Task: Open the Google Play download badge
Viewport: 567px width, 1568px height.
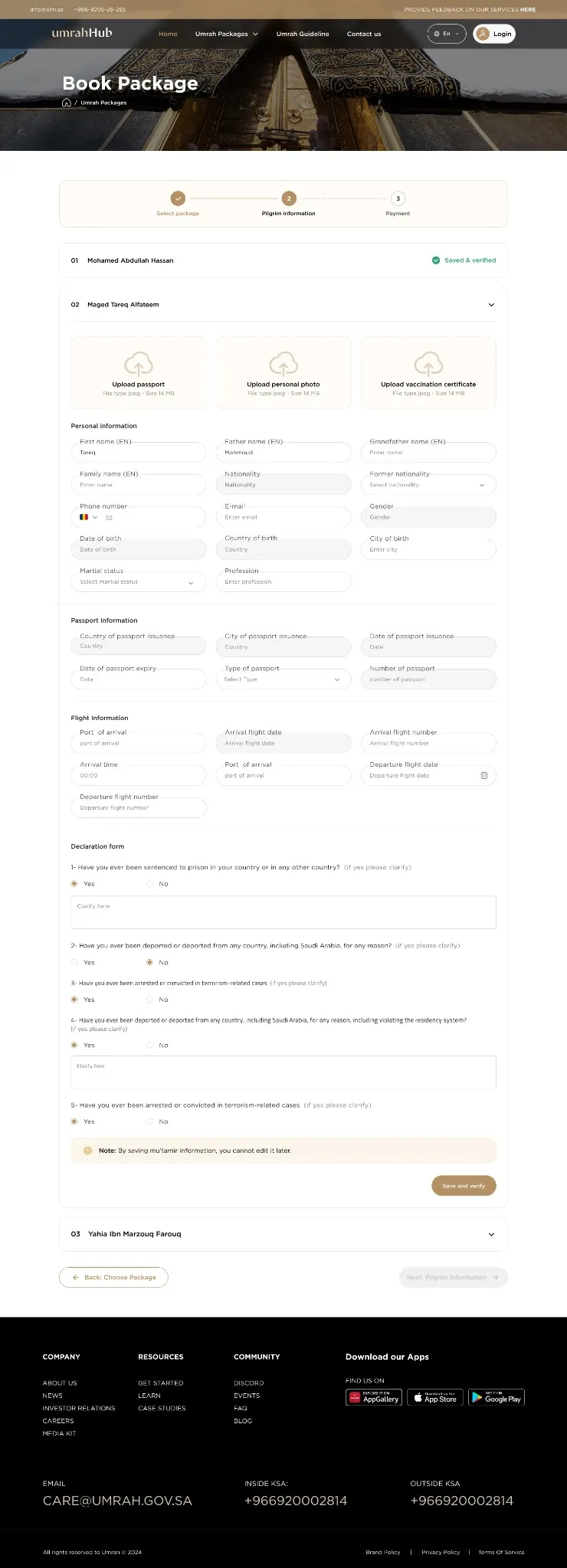Action: (x=497, y=1397)
